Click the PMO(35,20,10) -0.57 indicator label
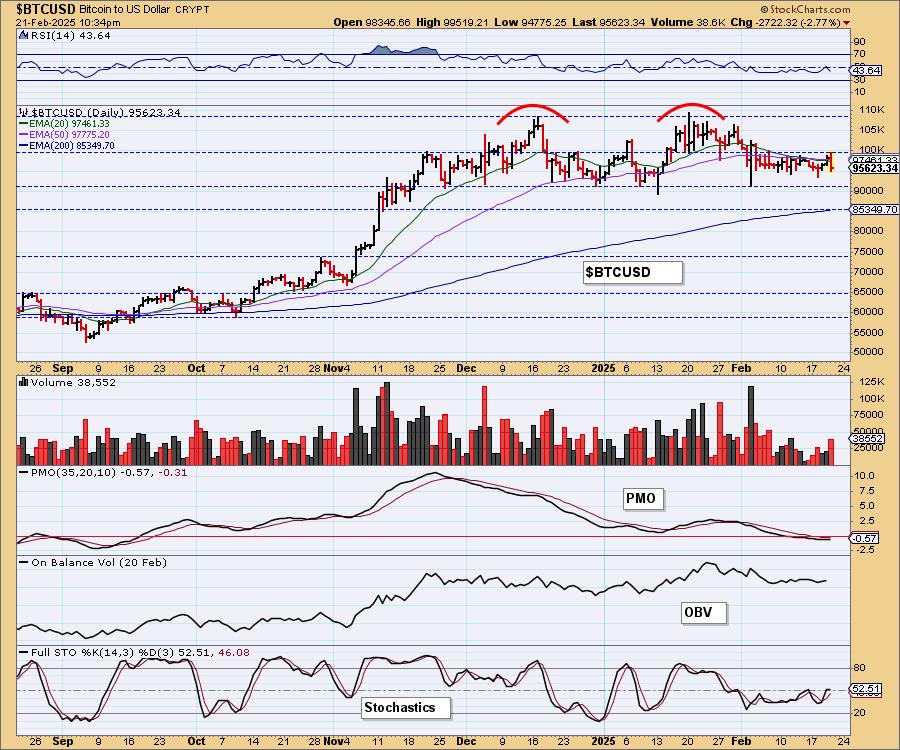The height and width of the screenshot is (750, 900). tap(91, 472)
